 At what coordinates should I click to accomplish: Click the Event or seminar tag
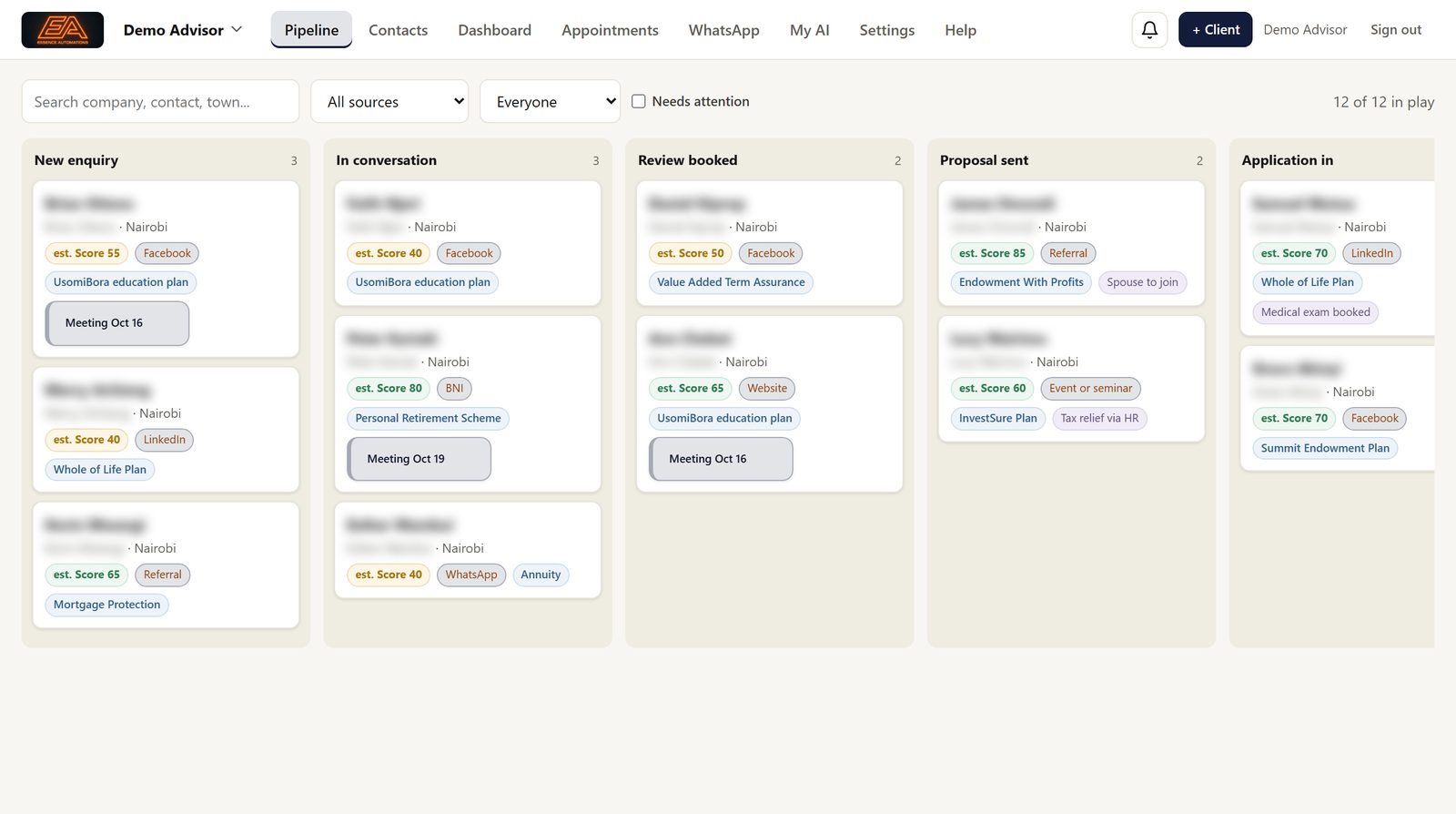click(x=1090, y=388)
